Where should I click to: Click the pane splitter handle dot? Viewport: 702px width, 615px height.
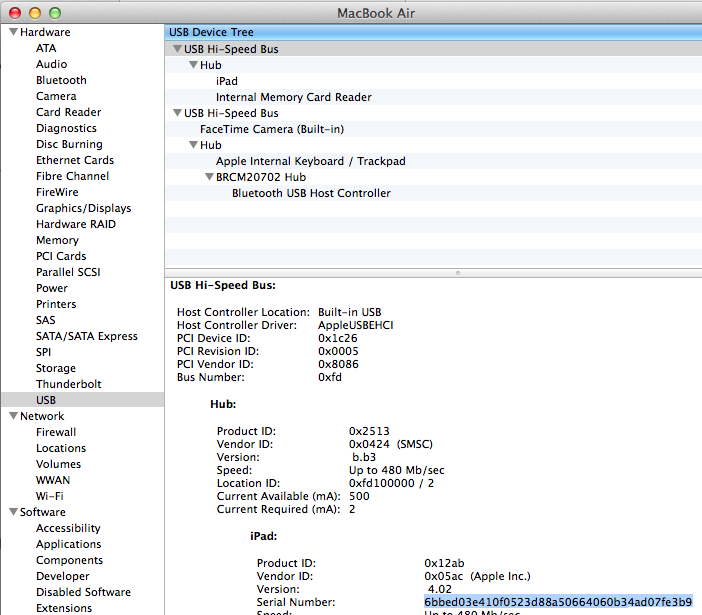[x=458, y=273]
